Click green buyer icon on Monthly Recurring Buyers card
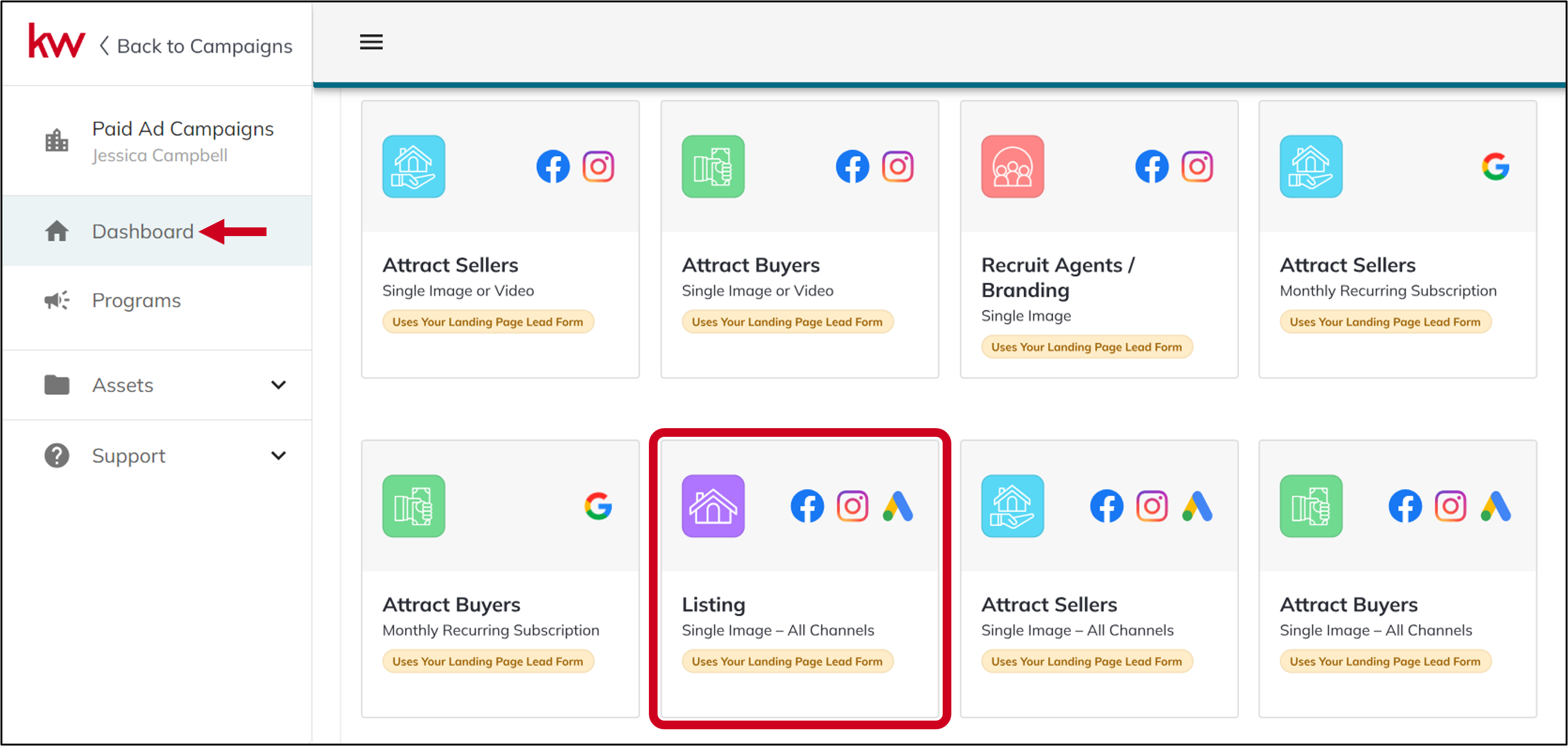1568x746 pixels. [x=413, y=506]
